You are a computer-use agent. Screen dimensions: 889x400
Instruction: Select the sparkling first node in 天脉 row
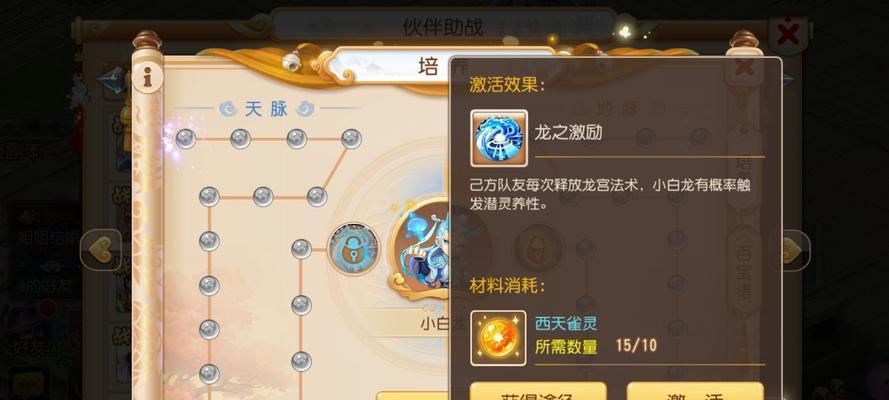pos(185,138)
